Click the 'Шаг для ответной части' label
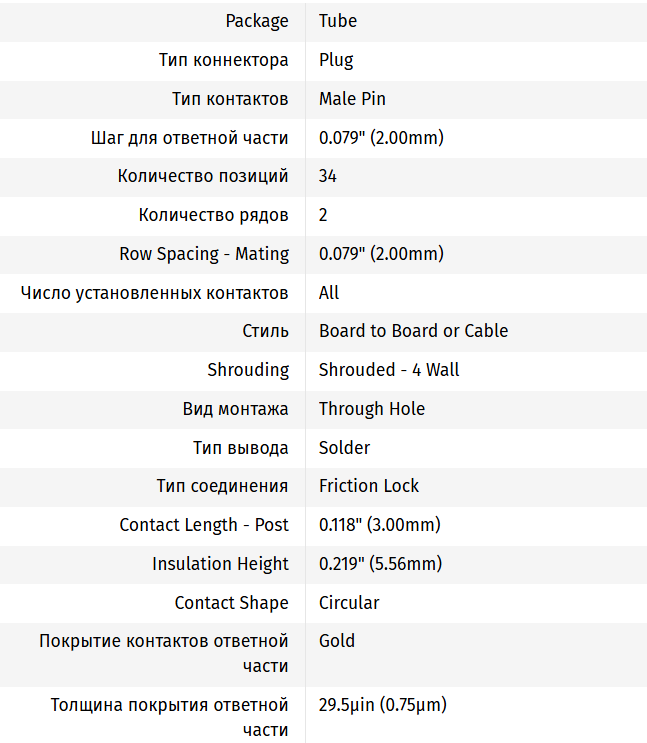647x743 pixels. (x=189, y=138)
